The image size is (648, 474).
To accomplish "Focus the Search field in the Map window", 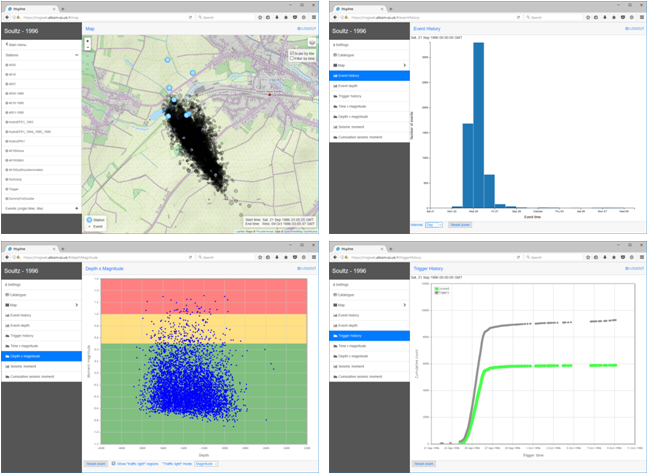I will click(x=226, y=18).
